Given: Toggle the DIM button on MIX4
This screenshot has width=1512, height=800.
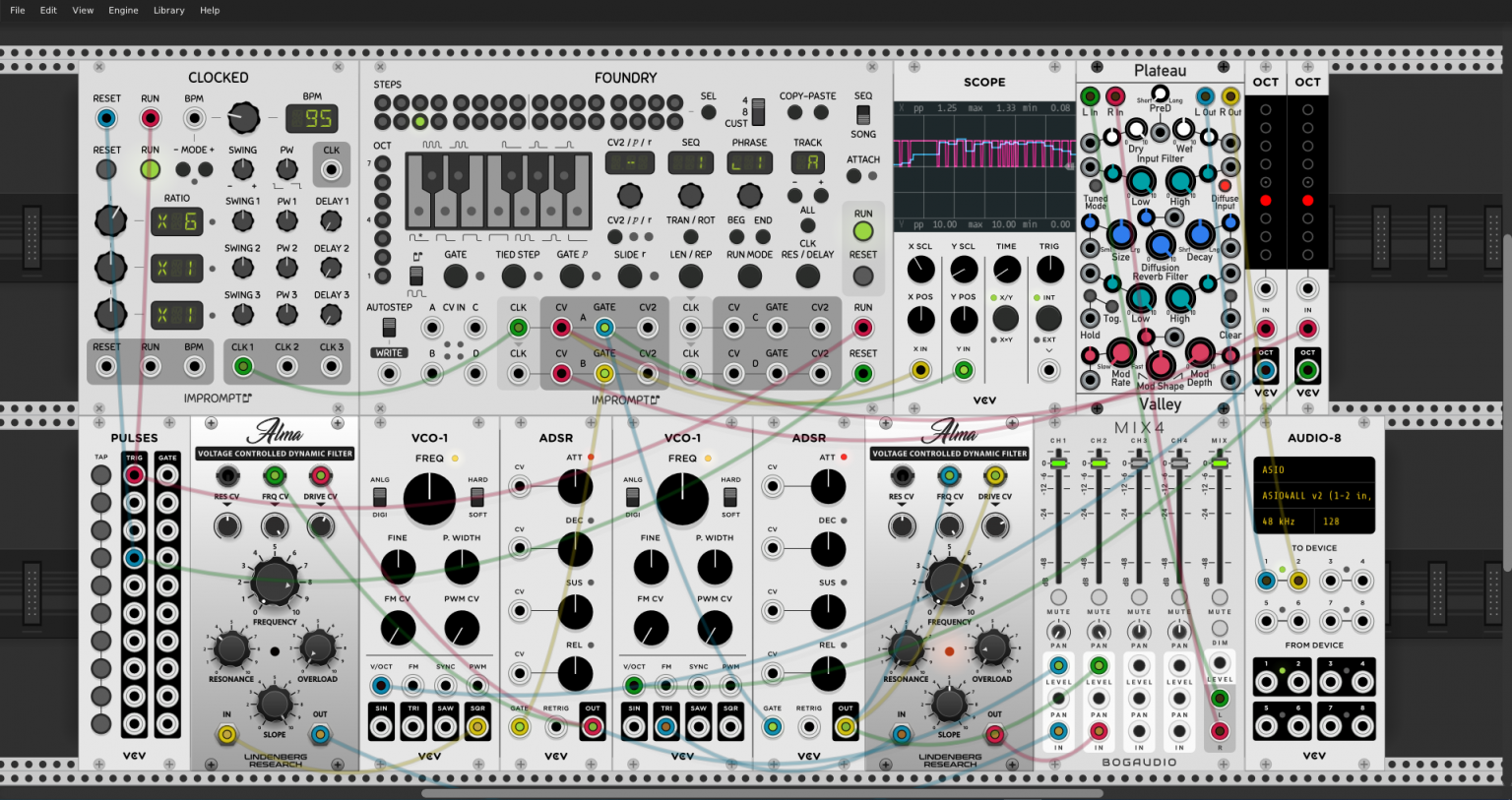Looking at the screenshot, I should pyautogui.click(x=1220, y=628).
